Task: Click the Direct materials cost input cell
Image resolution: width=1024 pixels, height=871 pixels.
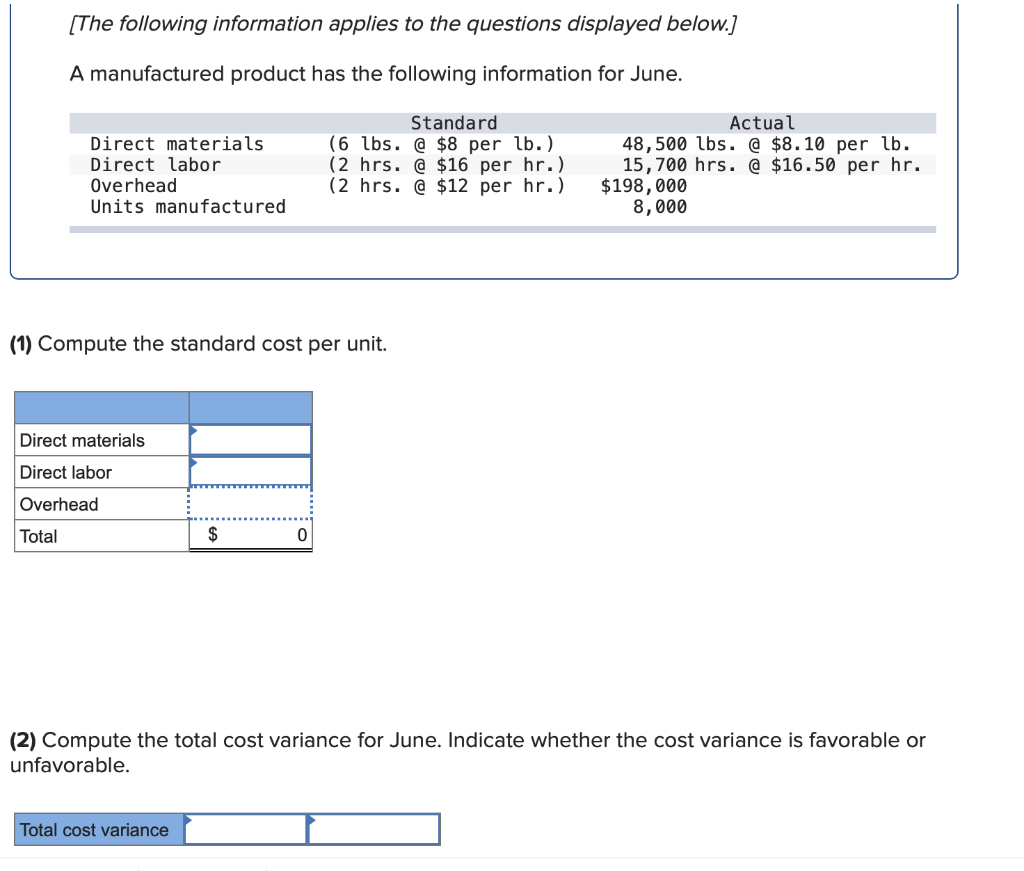Action: (251, 440)
